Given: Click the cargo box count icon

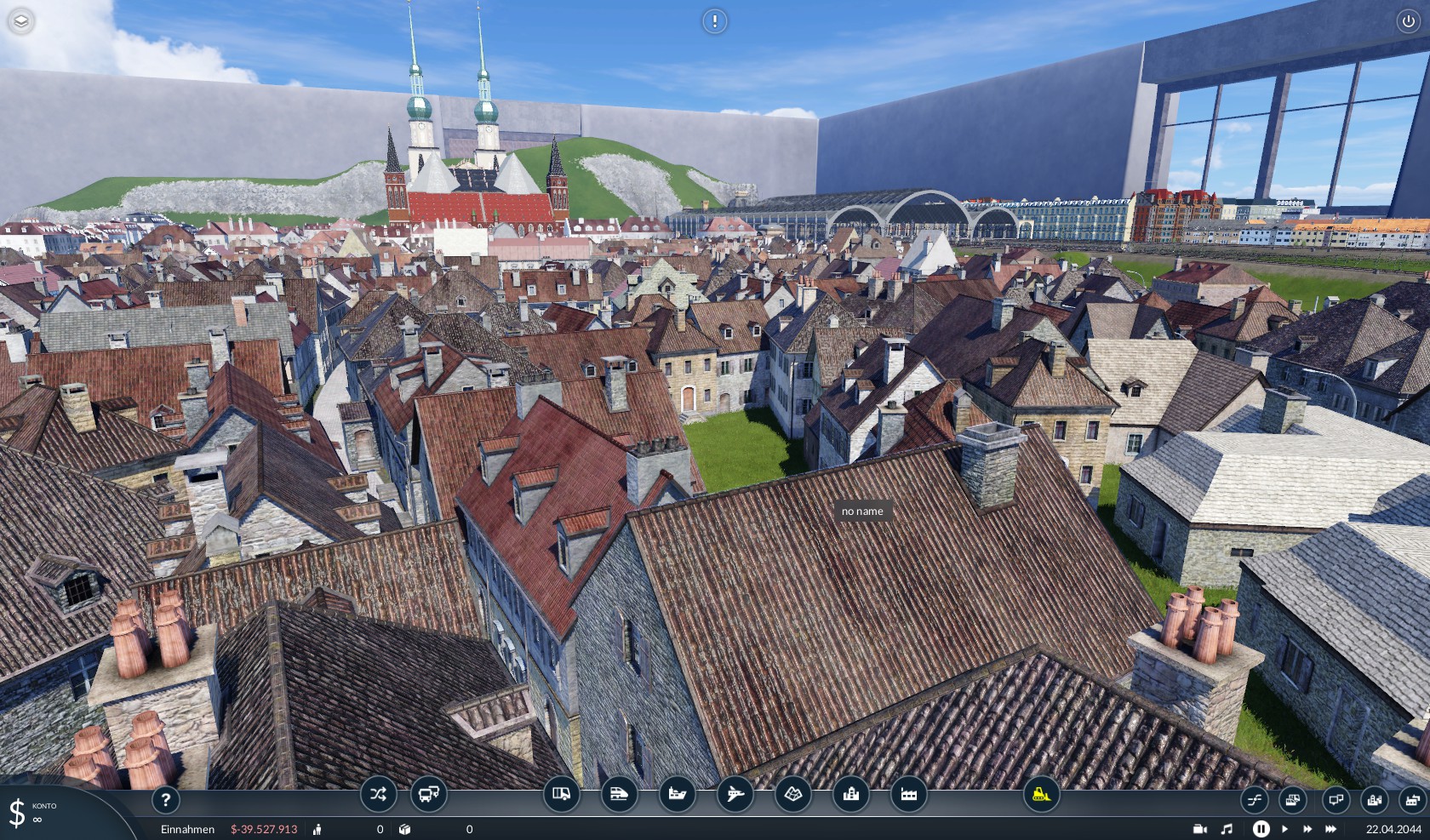Looking at the screenshot, I should point(405,829).
